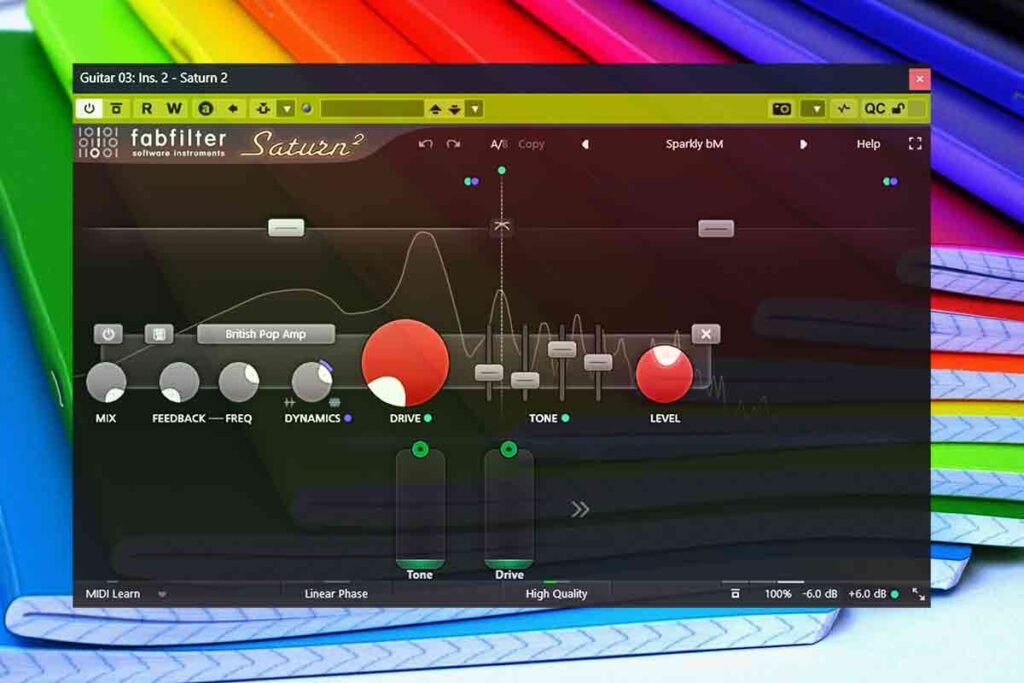Image resolution: width=1024 pixels, height=683 pixels.
Task: Click the left band level handle
Action: click(x=286, y=227)
